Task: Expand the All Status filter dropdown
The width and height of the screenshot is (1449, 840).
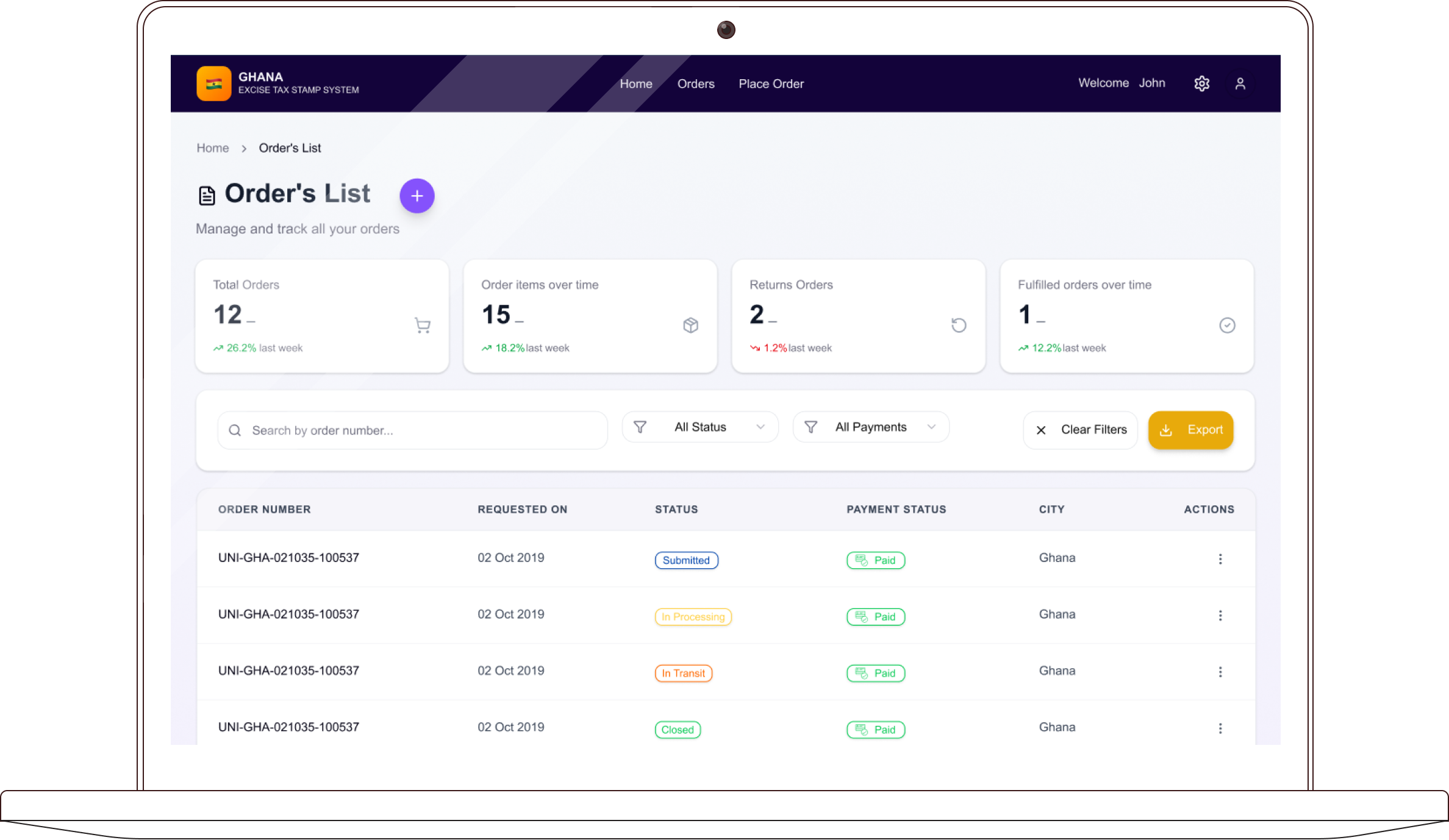Action: 700,427
